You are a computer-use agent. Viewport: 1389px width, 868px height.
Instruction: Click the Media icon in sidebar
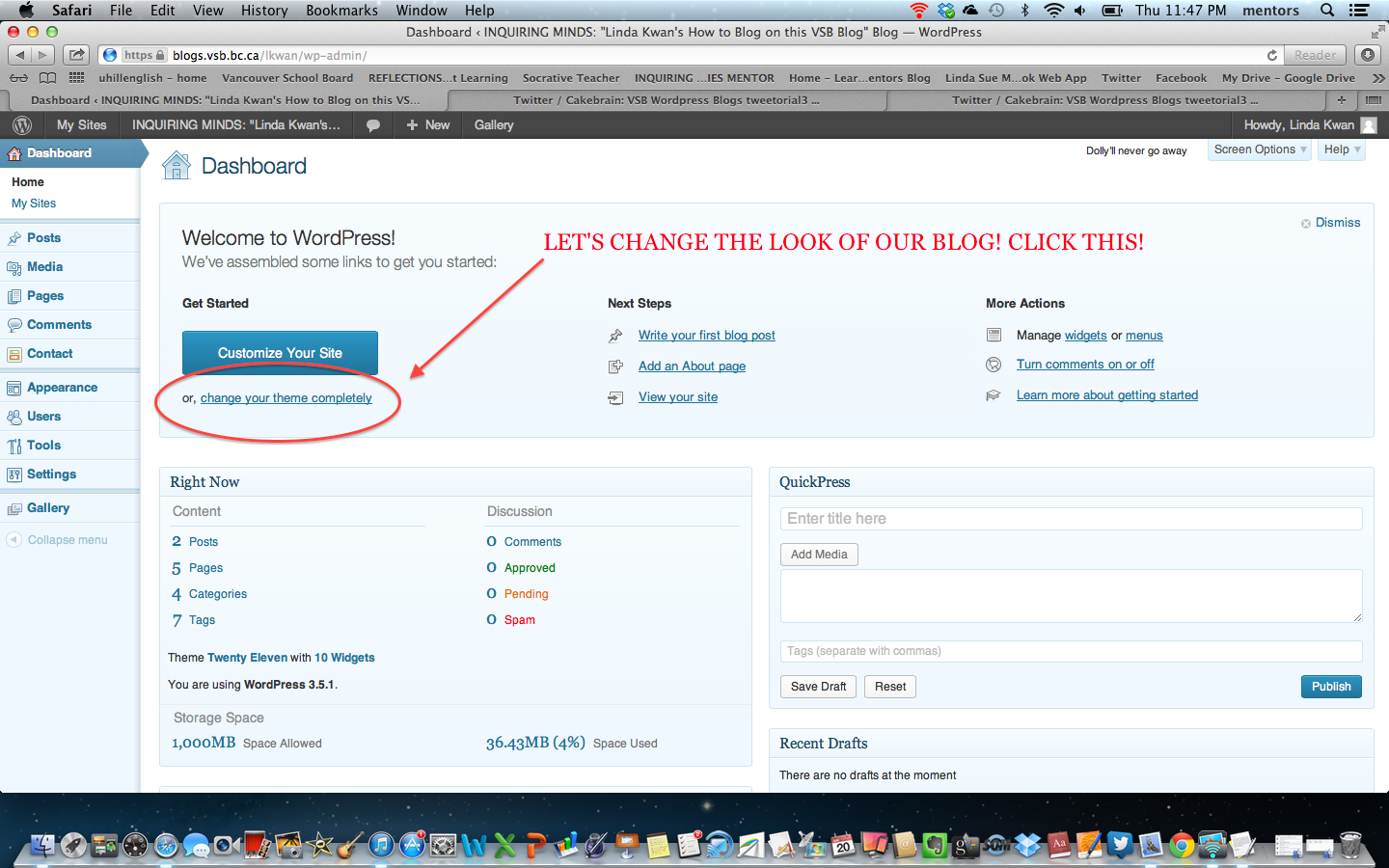[x=14, y=267]
